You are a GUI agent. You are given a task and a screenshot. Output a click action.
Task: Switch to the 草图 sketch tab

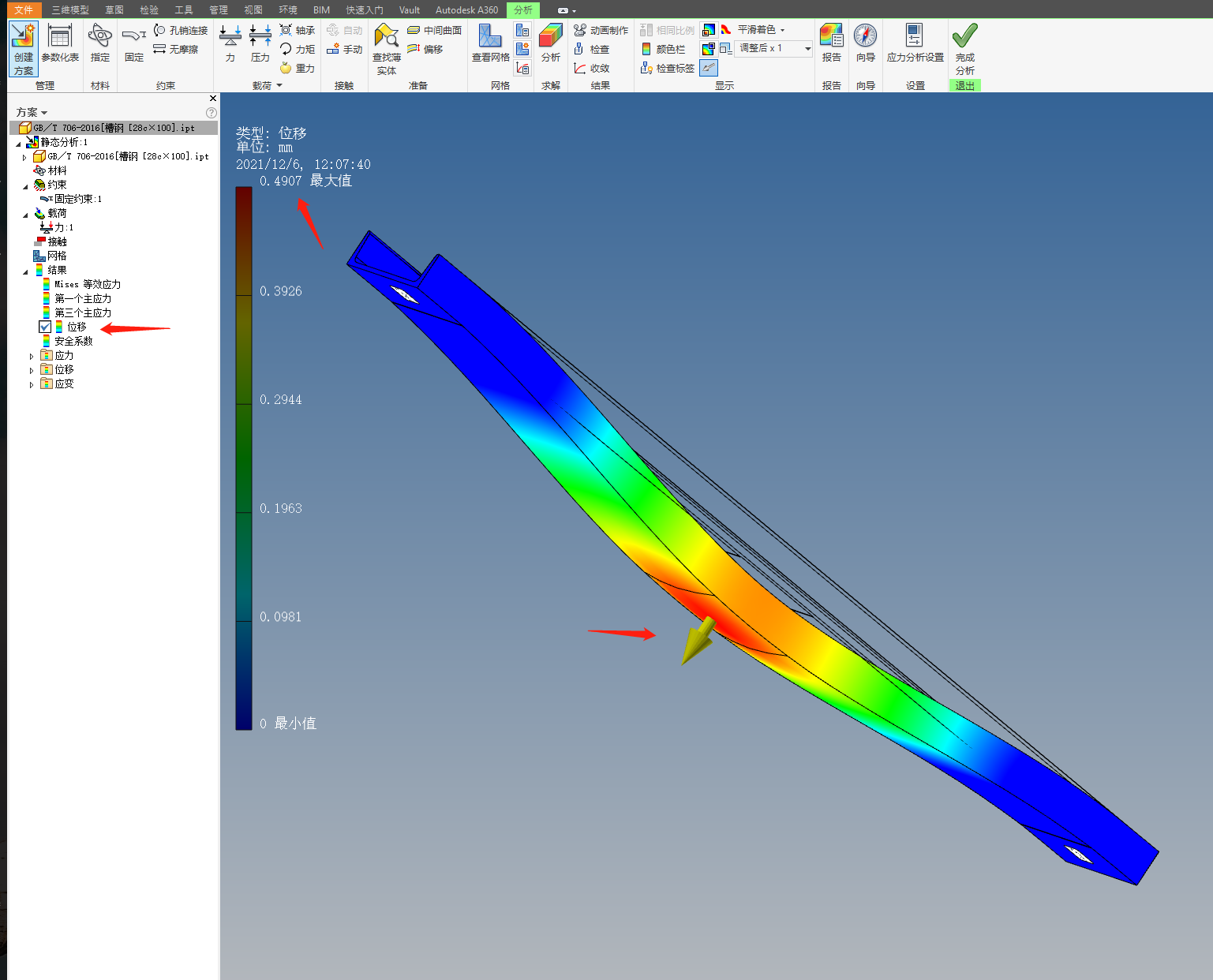tap(114, 9)
